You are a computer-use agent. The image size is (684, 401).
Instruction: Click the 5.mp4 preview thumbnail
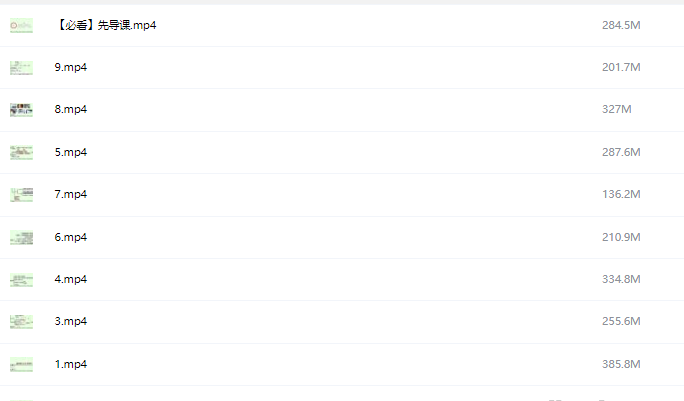pos(21,152)
